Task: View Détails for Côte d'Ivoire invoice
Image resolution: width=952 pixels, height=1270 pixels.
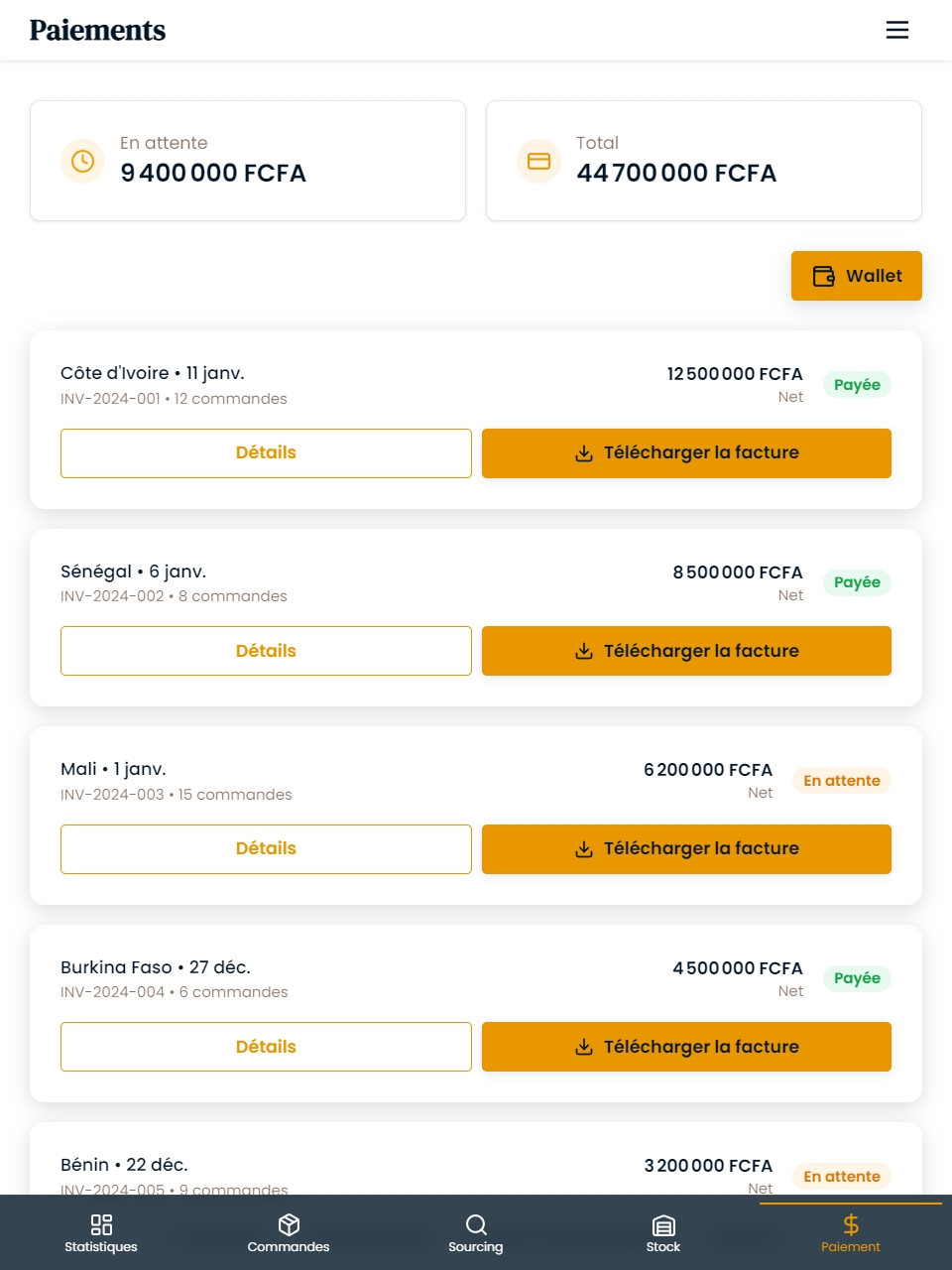Action: tap(266, 453)
